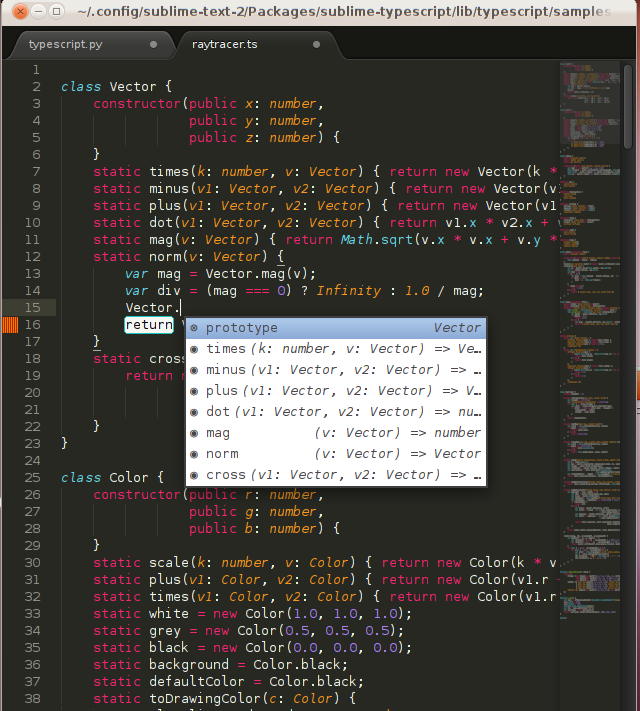This screenshot has height=711, width=640.
Task: Choose the norm completion suggestion
Action: point(336,454)
